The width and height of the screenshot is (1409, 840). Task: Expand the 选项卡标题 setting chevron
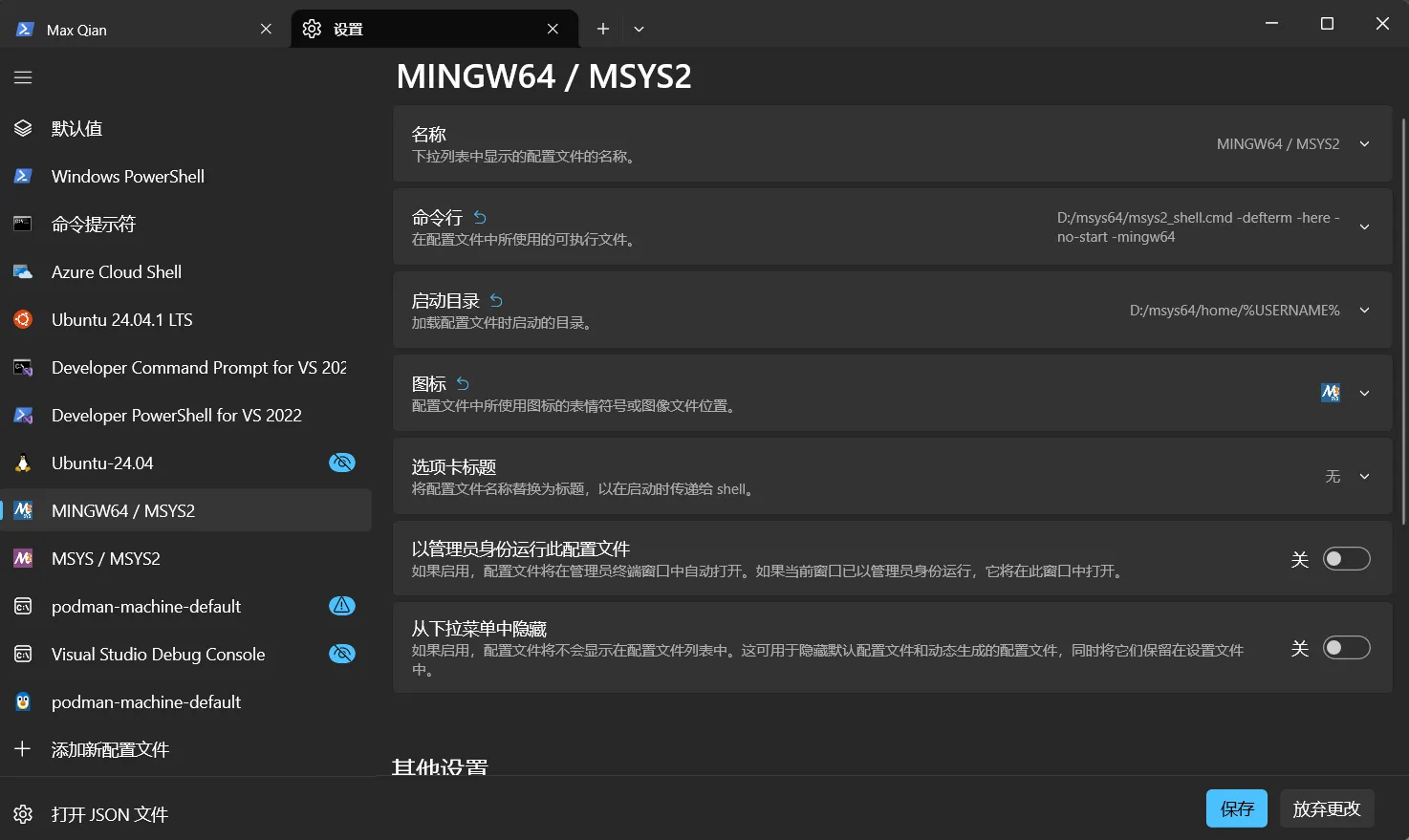pyautogui.click(x=1364, y=477)
